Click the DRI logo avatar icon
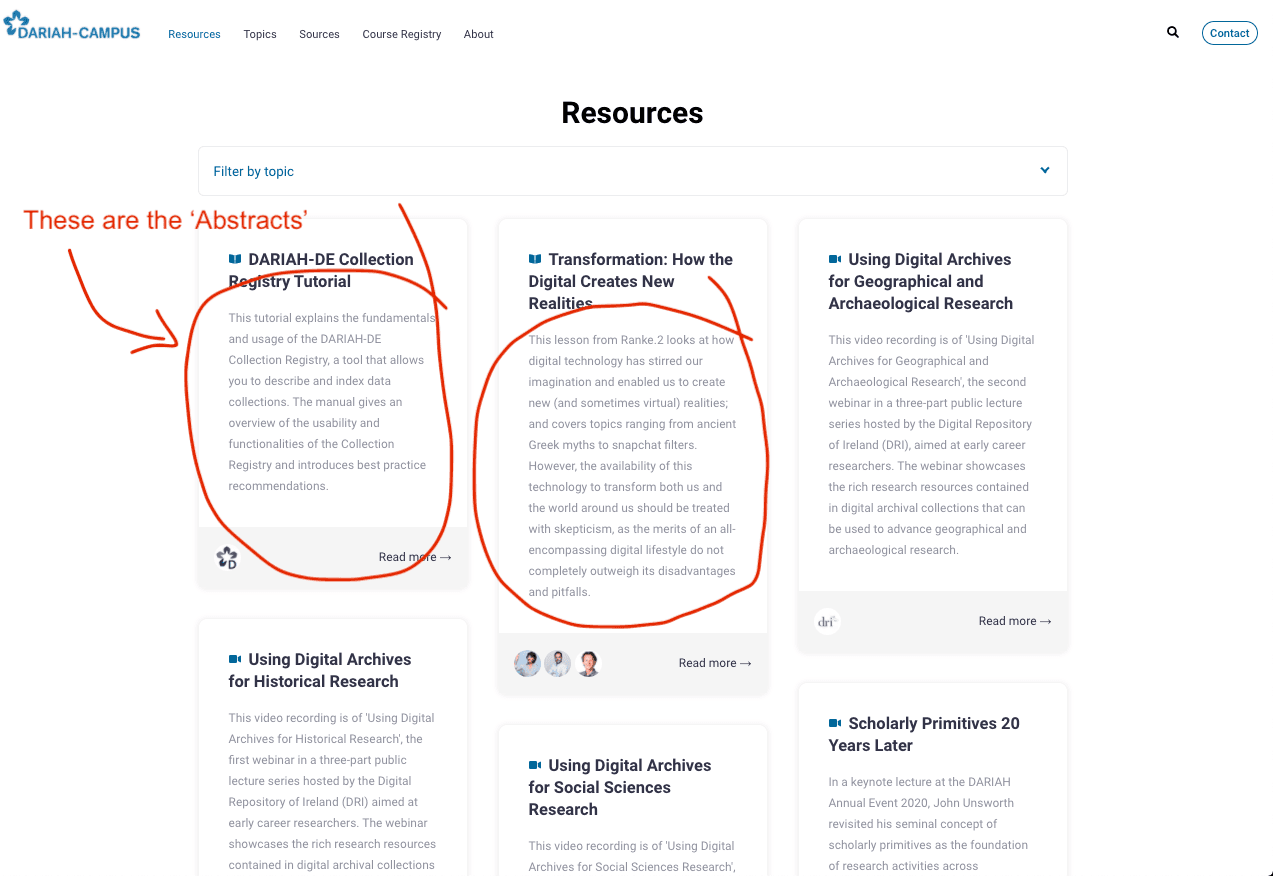1273x876 pixels. (x=826, y=622)
